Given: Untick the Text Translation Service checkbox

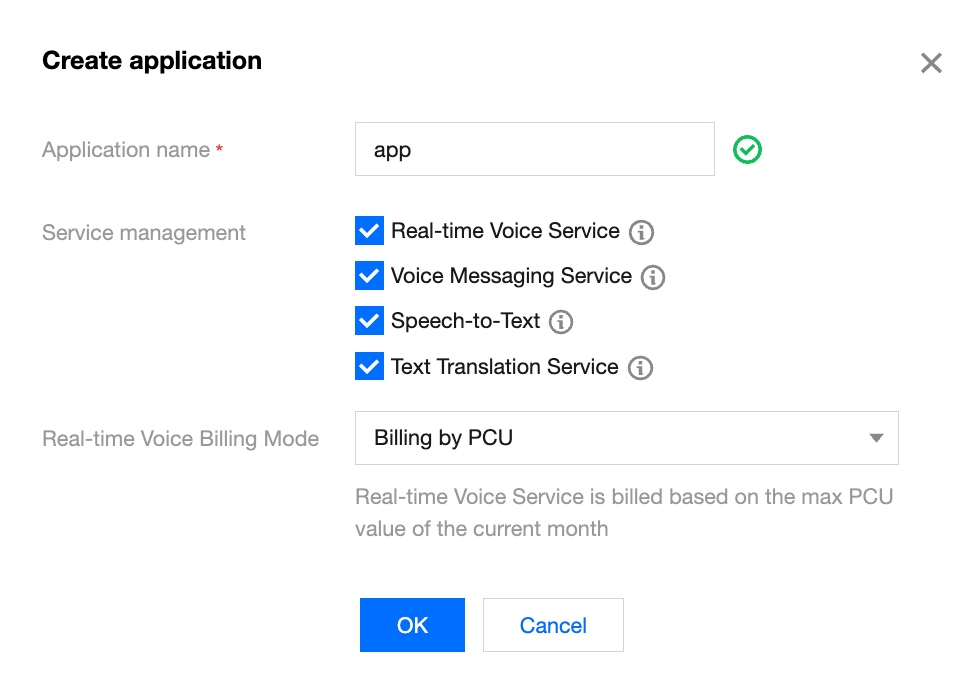Looking at the screenshot, I should point(369,367).
